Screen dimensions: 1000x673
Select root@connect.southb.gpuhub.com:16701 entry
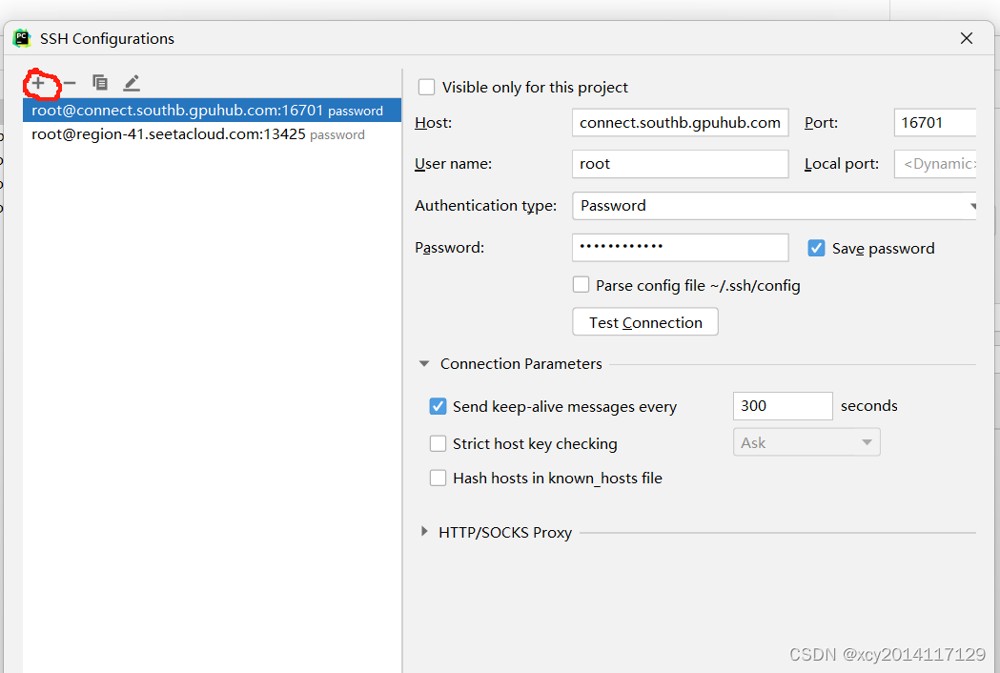click(x=212, y=110)
